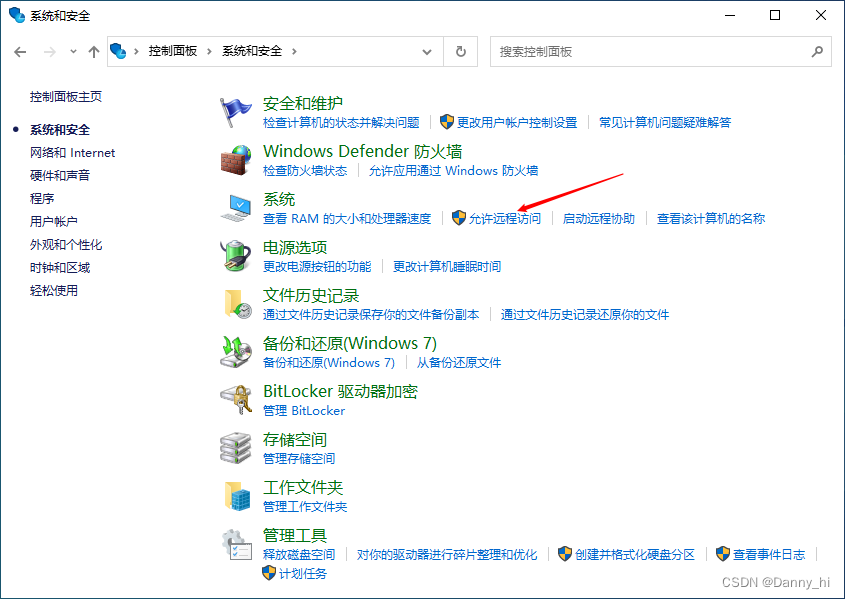Click 检查防火墙状态 link

pyautogui.click(x=305, y=171)
